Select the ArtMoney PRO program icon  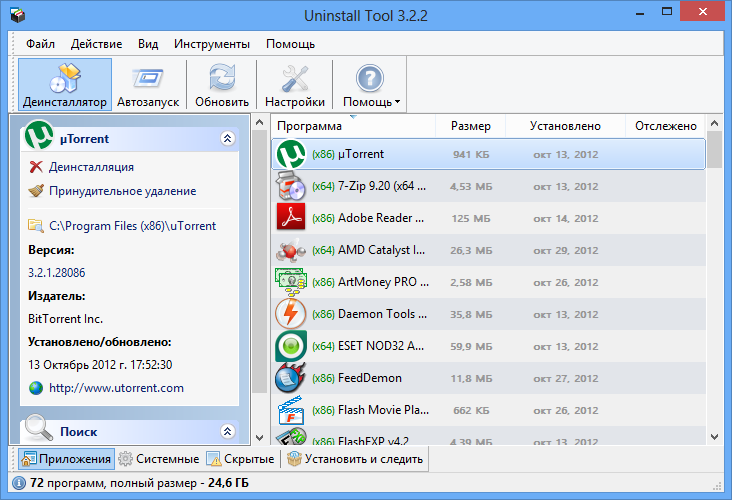pos(291,282)
